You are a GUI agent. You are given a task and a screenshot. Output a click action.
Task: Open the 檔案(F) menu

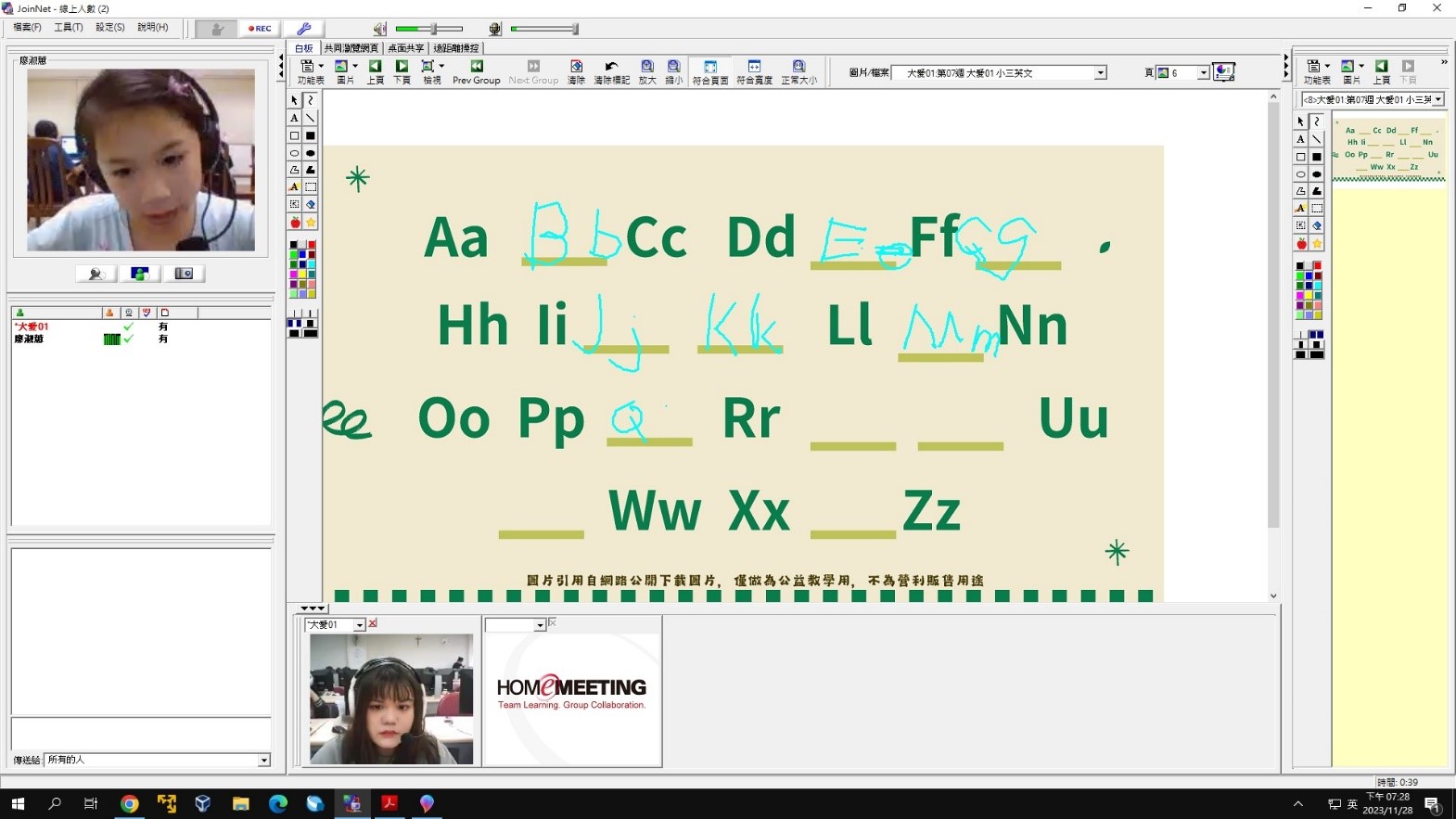[x=27, y=28]
